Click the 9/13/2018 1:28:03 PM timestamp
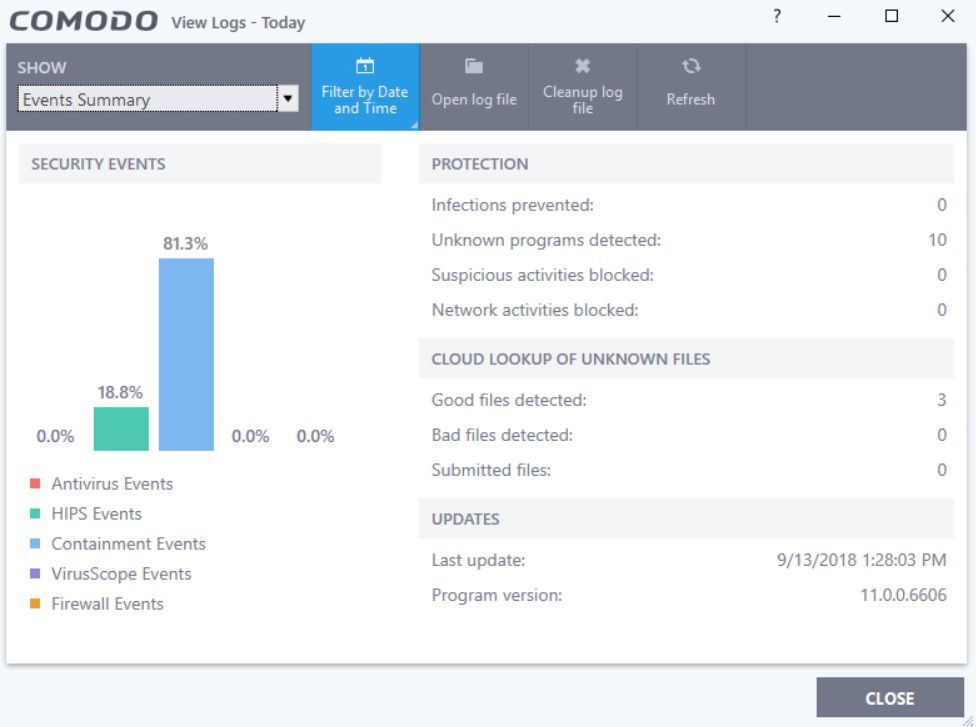Image resolution: width=976 pixels, height=727 pixels. pos(861,560)
